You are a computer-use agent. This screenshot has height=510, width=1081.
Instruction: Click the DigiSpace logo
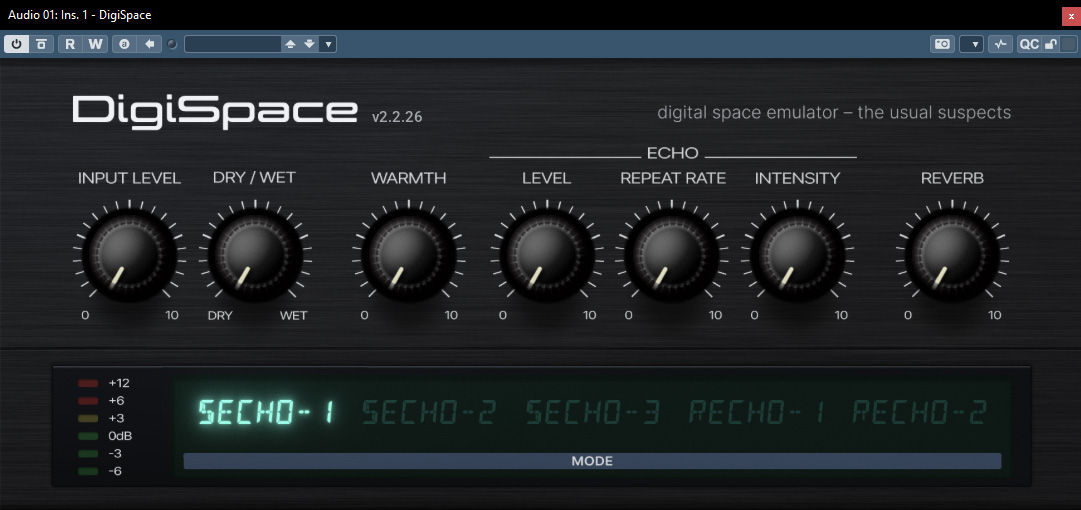click(x=215, y=112)
